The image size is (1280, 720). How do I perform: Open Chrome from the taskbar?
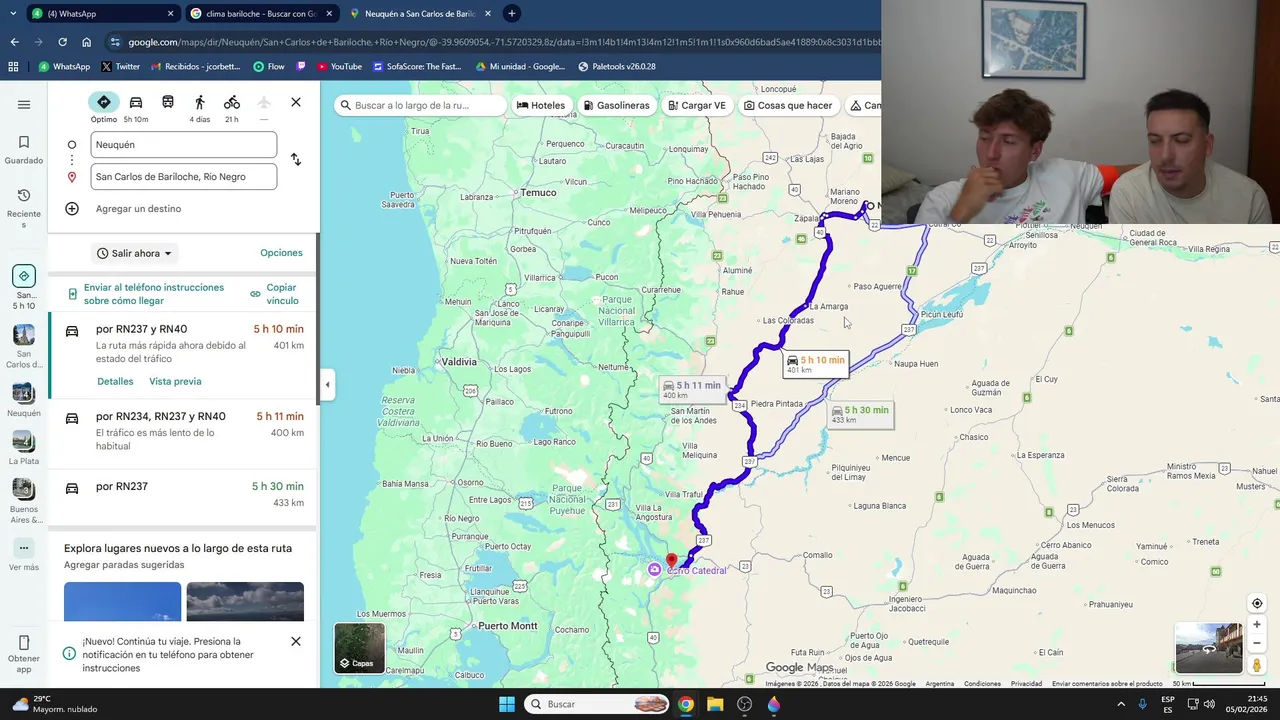coord(686,704)
